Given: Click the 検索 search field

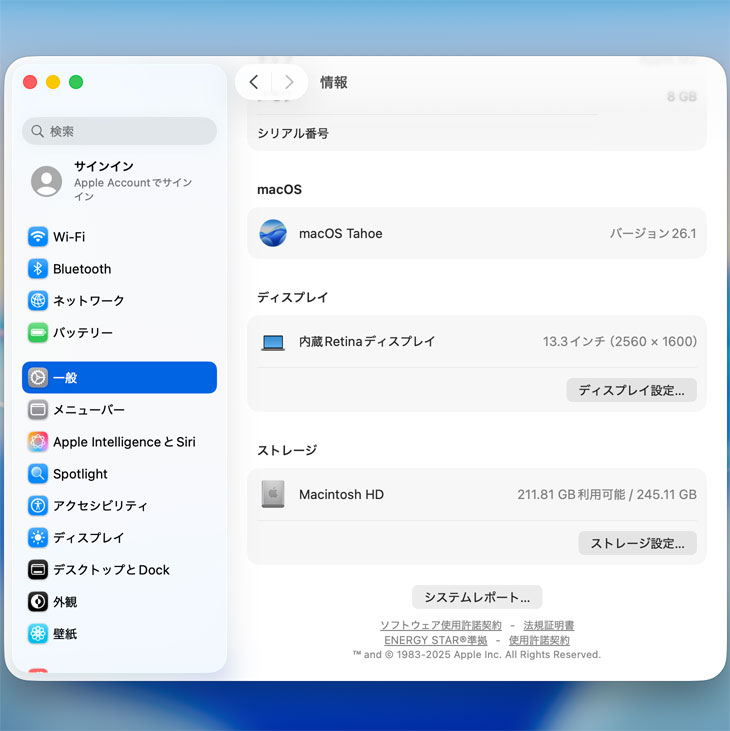Looking at the screenshot, I should (119, 131).
